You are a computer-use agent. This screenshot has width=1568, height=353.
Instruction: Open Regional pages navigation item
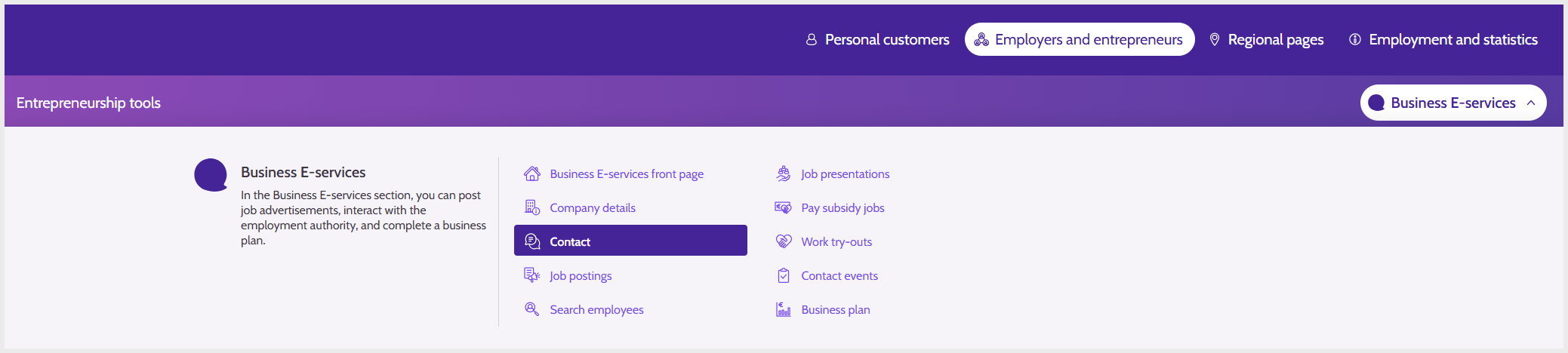click(x=1266, y=39)
